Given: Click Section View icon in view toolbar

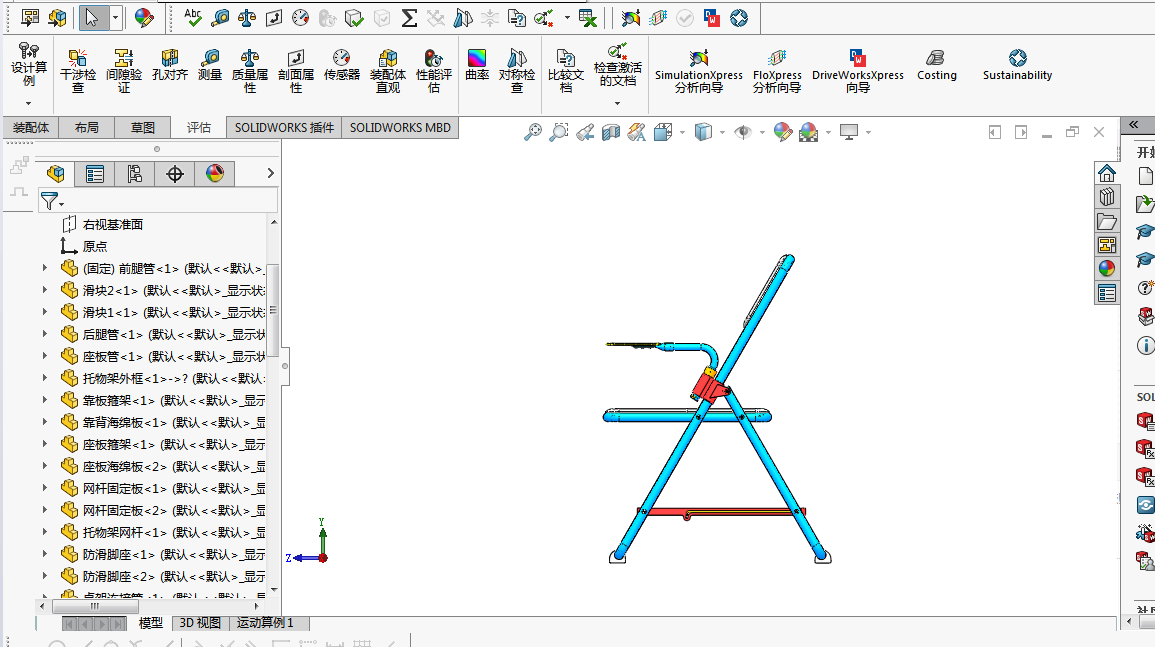Looking at the screenshot, I should point(611,133).
